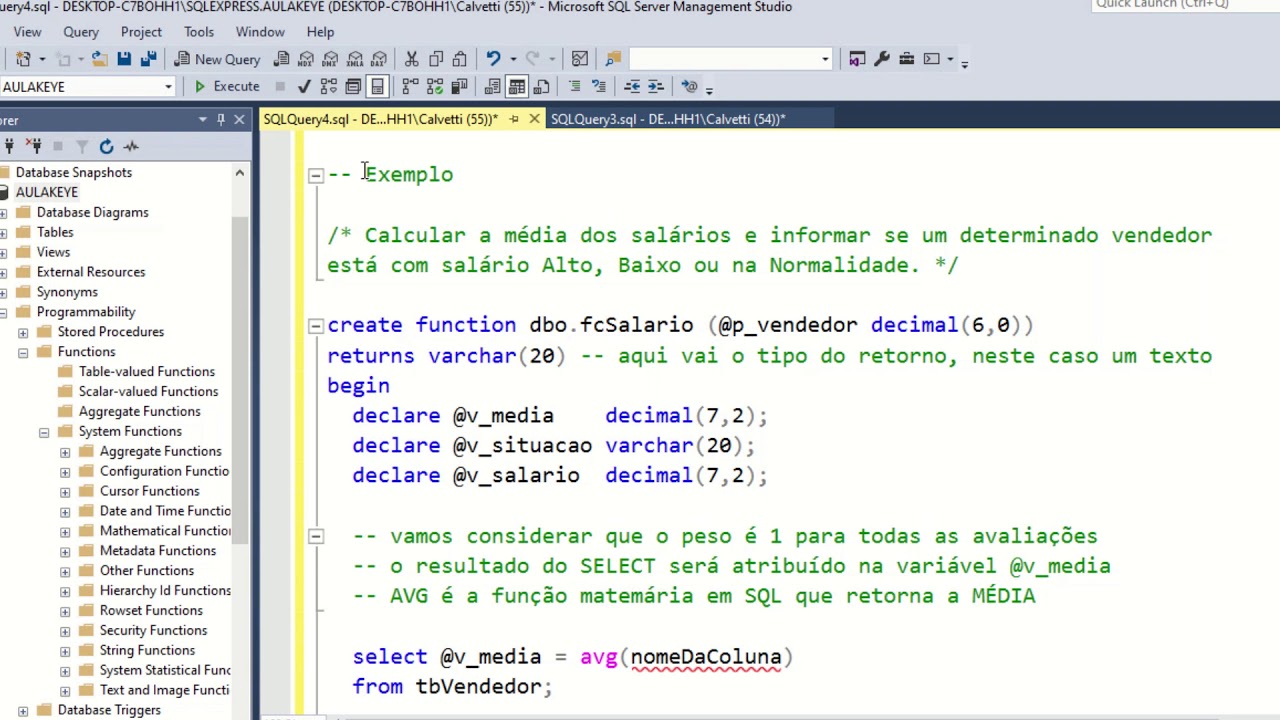Select the Table-valued Functions folder
The width and height of the screenshot is (1280, 720).
(x=146, y=372)
